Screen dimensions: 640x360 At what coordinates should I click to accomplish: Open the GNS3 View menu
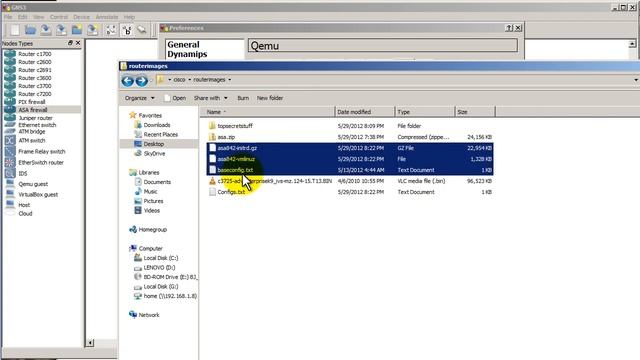(x=39, y=17)
